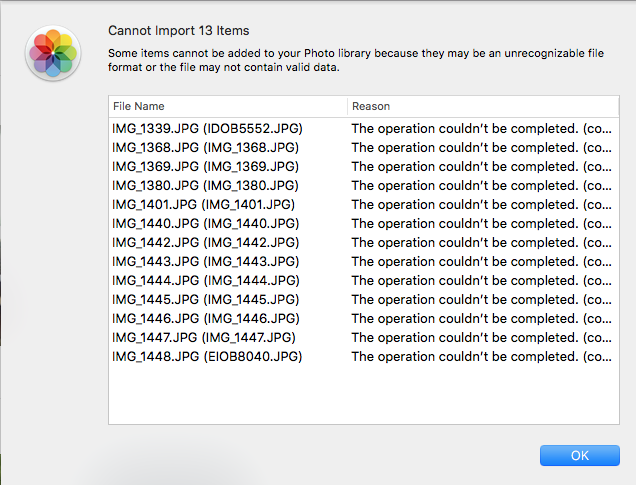The image size is (636, 485).
Task: Highlight the IMG_1380.JPG entry
Action: click(x=205, y=185)
